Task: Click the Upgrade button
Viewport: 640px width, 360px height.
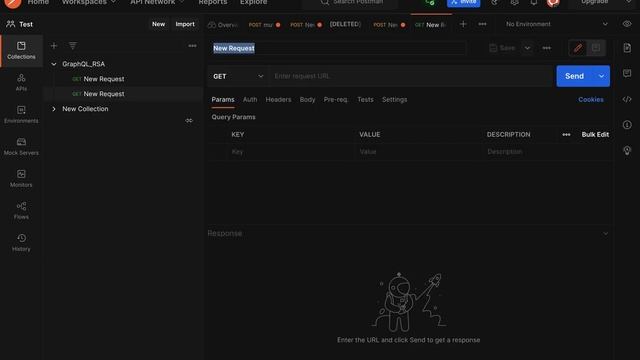Action: [595, 2]
